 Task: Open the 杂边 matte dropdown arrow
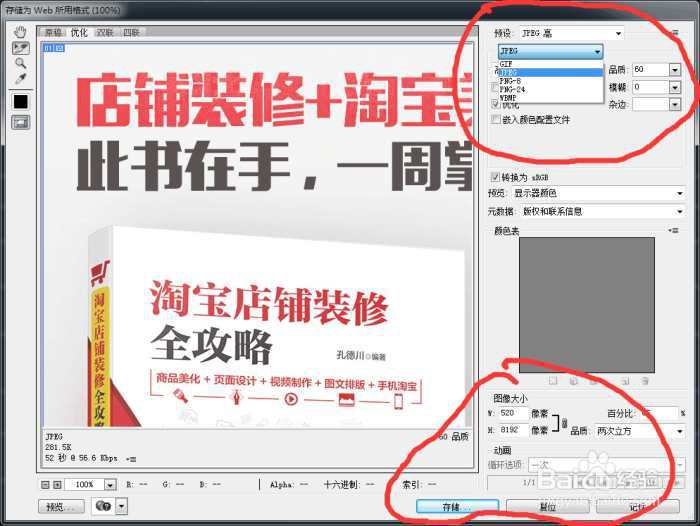click(675, 104)
